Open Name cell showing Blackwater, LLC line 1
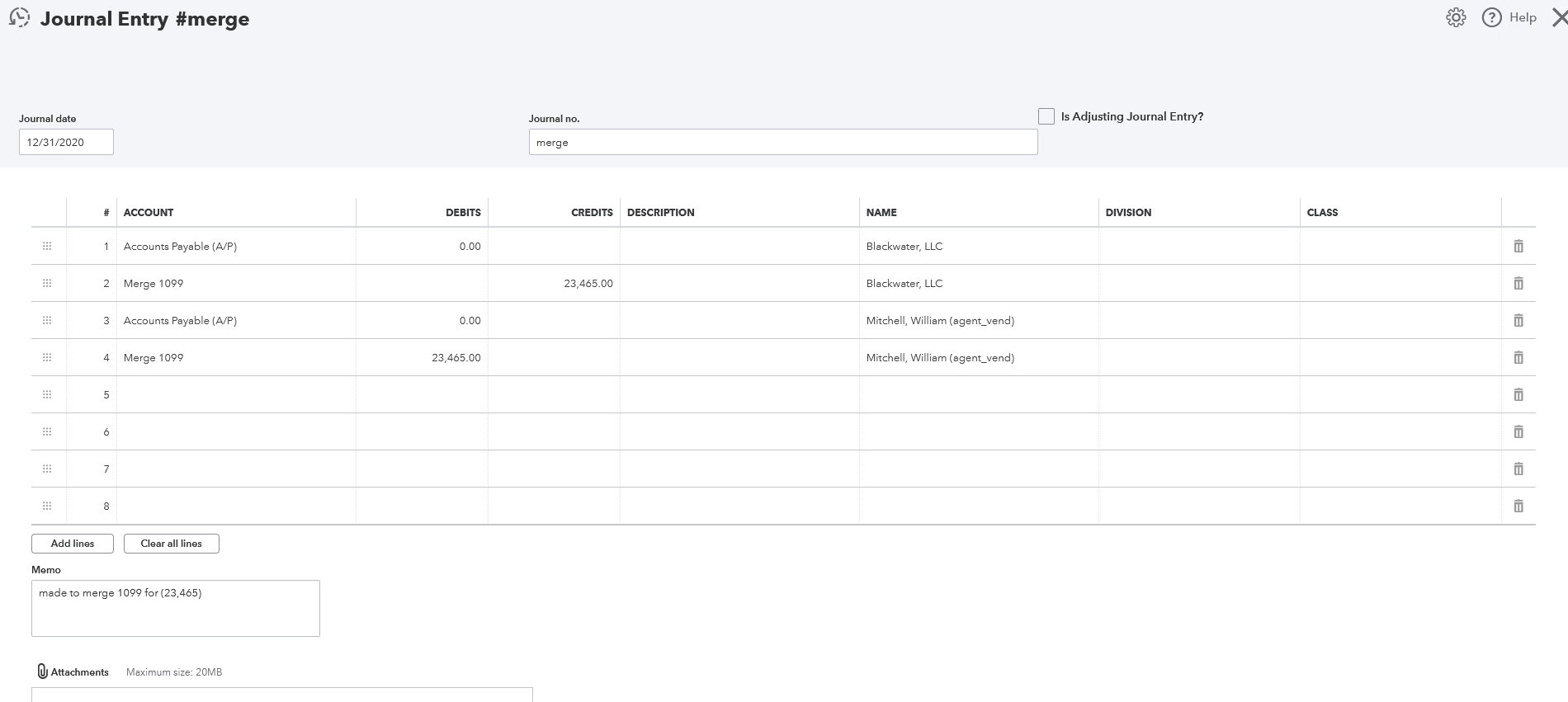The width and height of the screenshot is (1568, 702). coord(978,247)
